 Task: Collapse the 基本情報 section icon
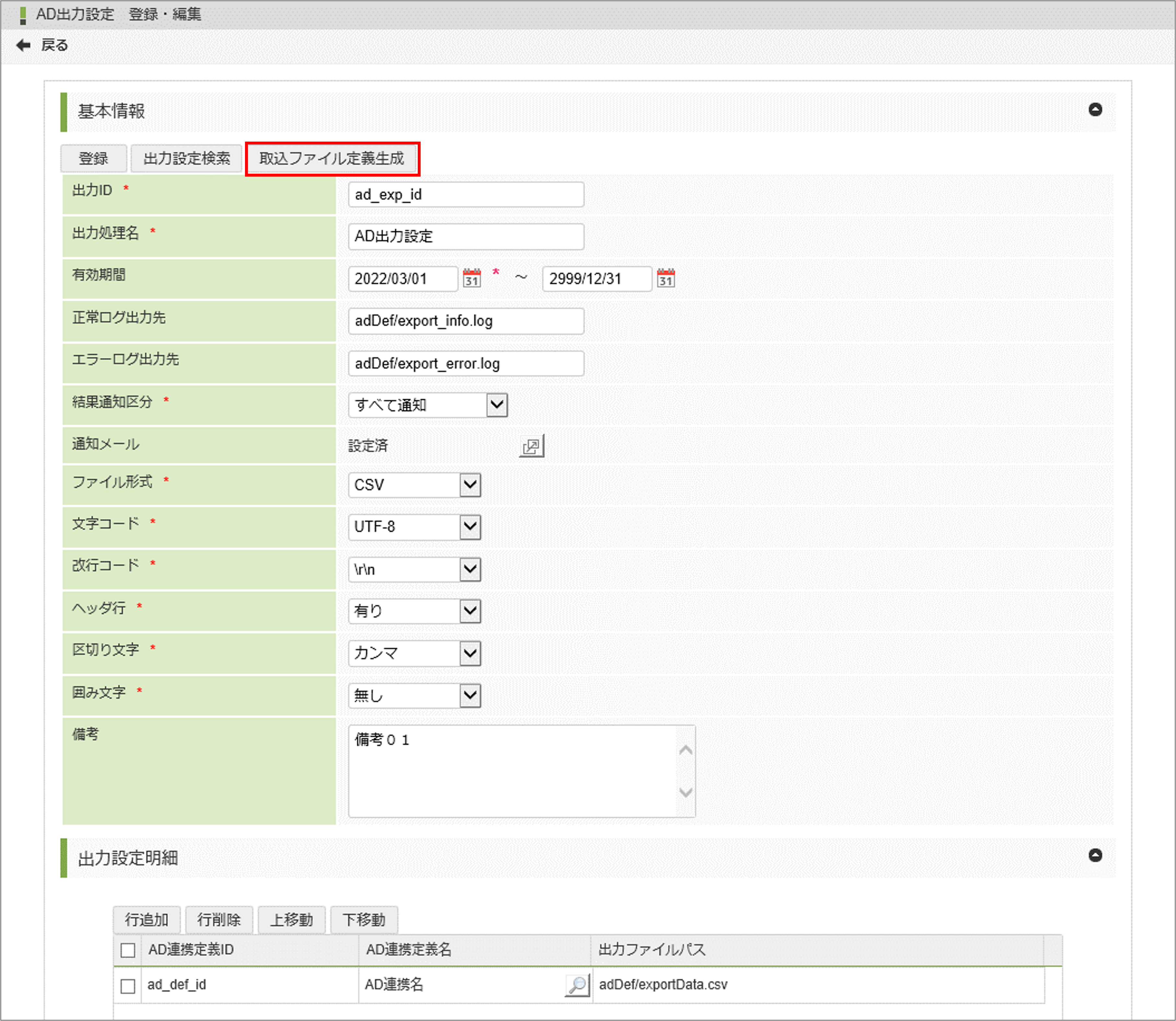[x=1095, y=110]
